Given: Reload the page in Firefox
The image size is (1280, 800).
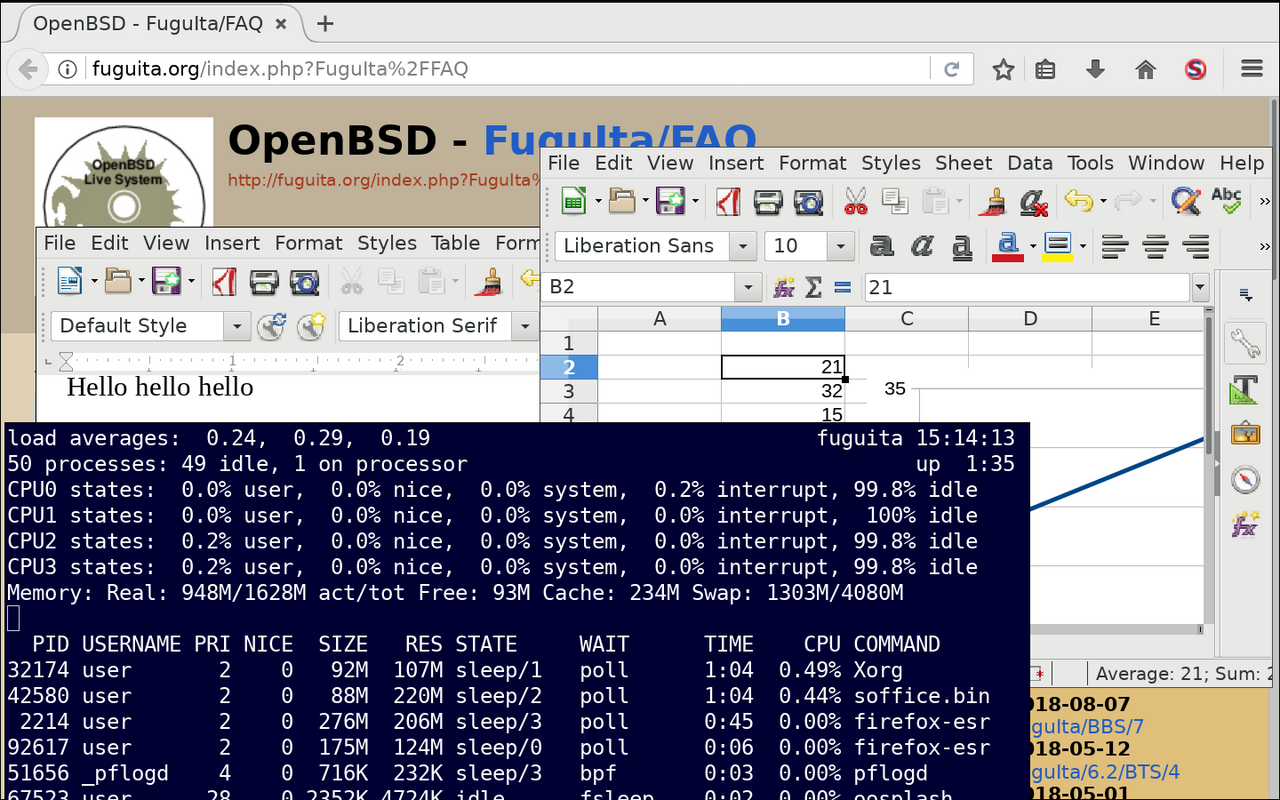Looking at the screenshot, I should click(x=952, y=69).
